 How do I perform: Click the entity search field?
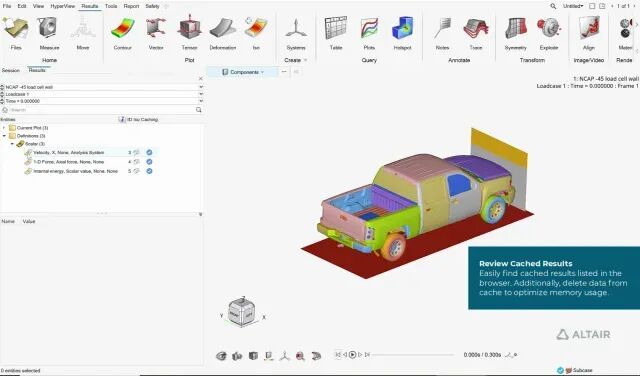[x=102, y=110]
